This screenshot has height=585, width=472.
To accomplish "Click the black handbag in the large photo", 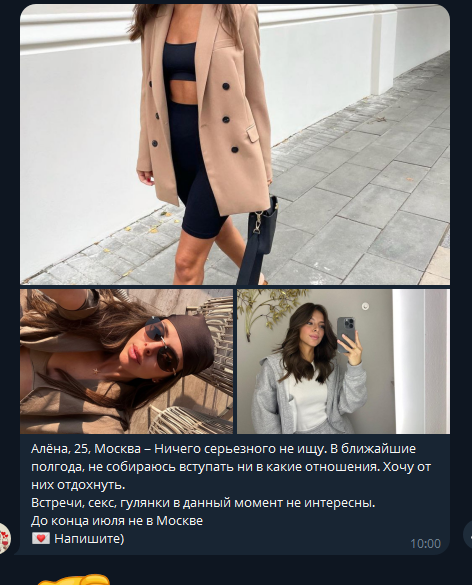I will pos(262,224).
